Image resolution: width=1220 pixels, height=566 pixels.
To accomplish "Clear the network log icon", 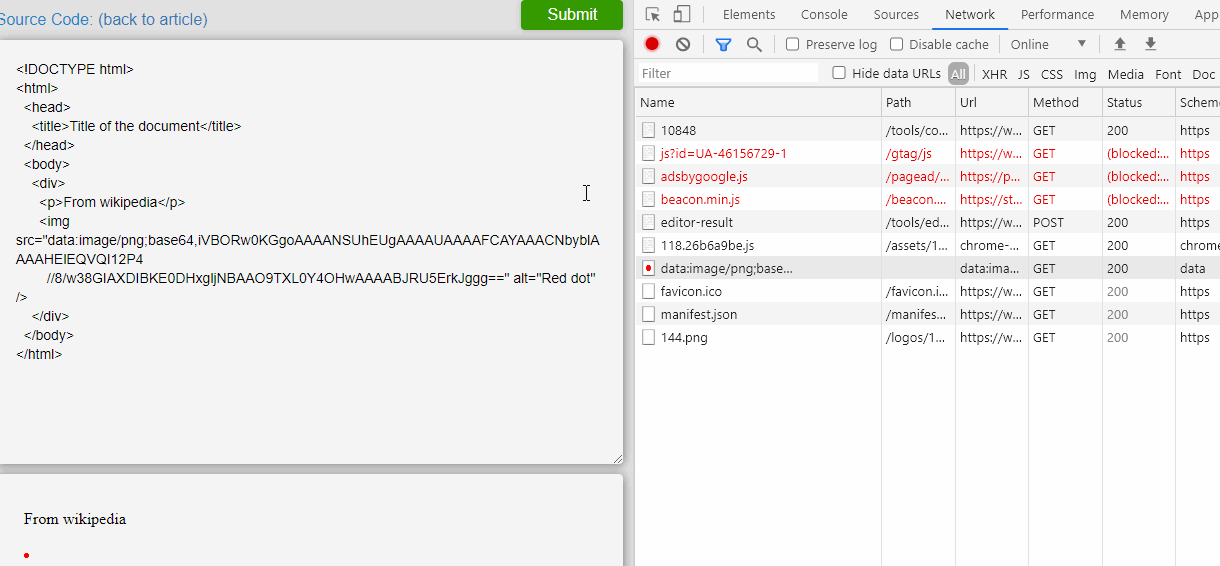I will coord(683,44).
